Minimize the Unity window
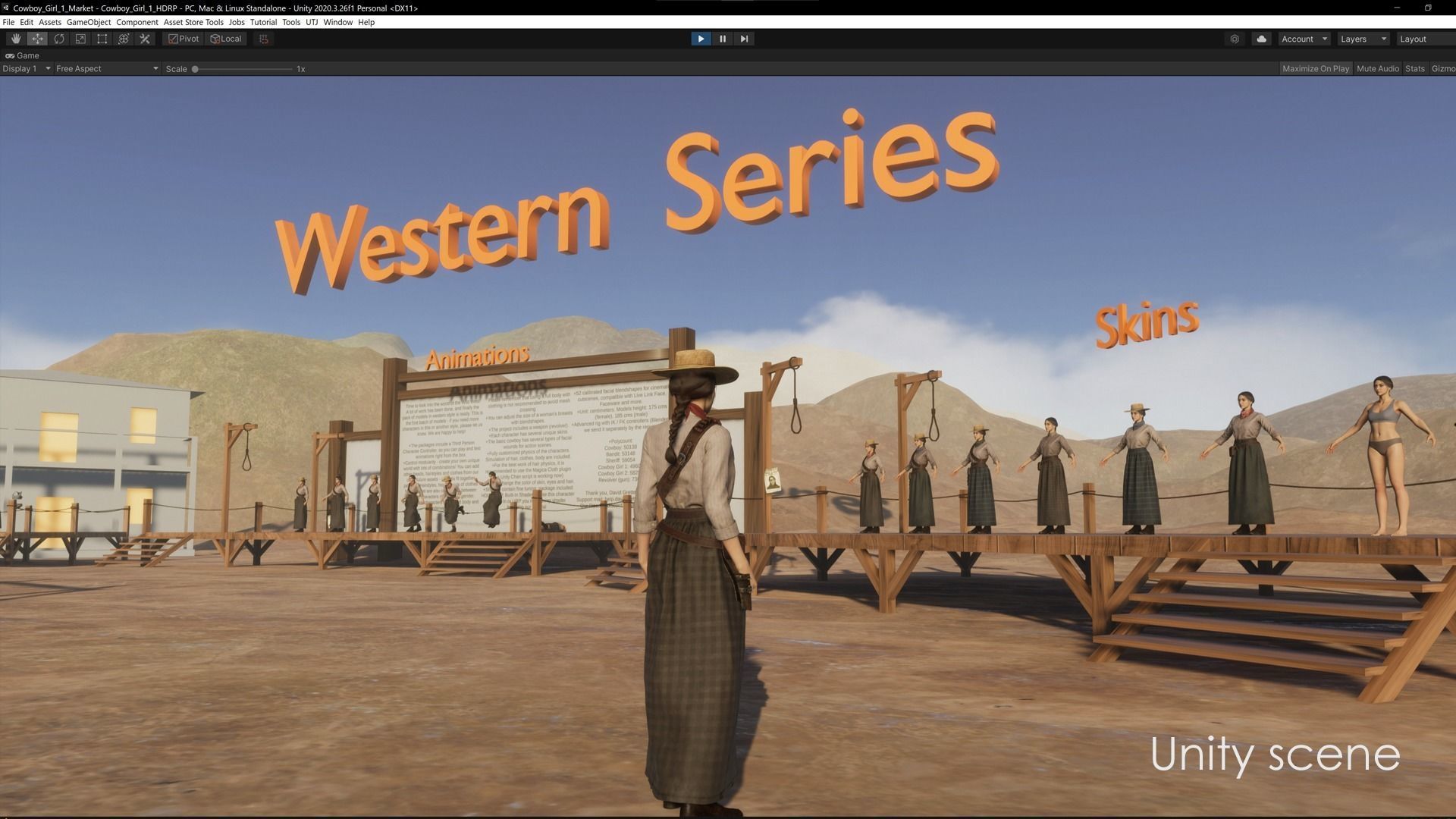 (x=1397, y=8)
